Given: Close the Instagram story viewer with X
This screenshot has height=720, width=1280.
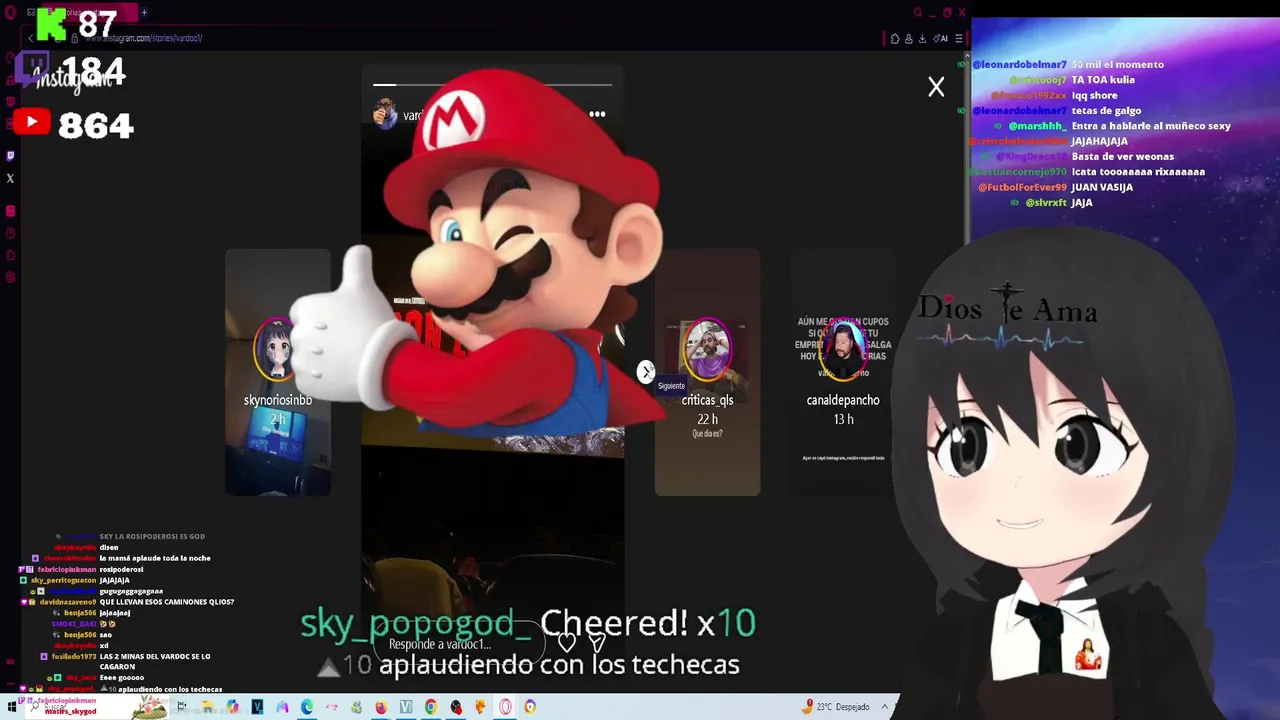Looking at the screenshot, I should coord(936,87).
